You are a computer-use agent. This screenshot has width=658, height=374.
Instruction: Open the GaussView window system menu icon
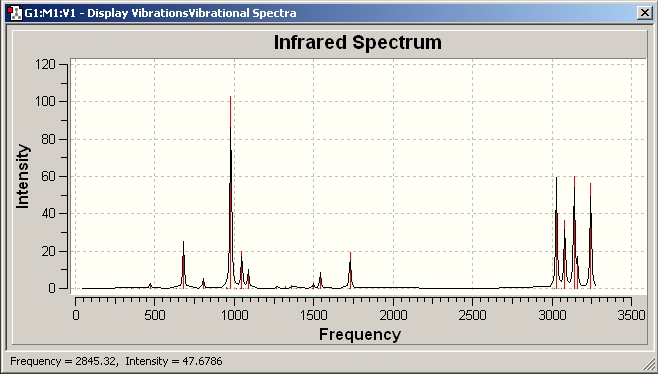(16, 13)
